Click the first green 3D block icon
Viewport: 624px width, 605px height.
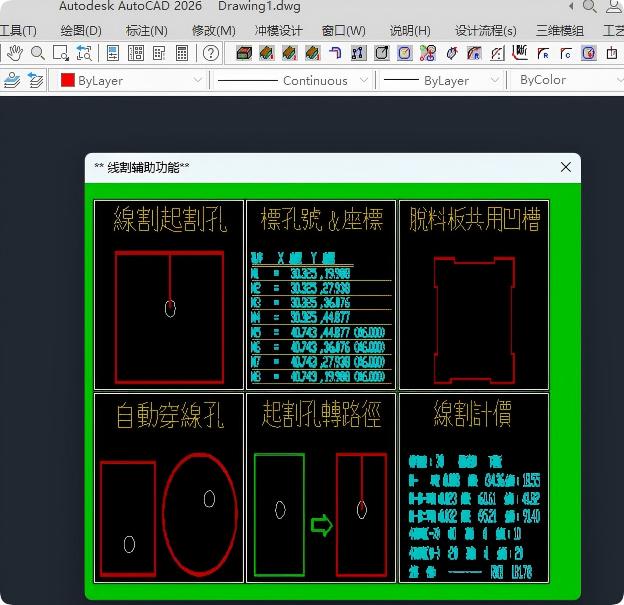pos(244,53)
